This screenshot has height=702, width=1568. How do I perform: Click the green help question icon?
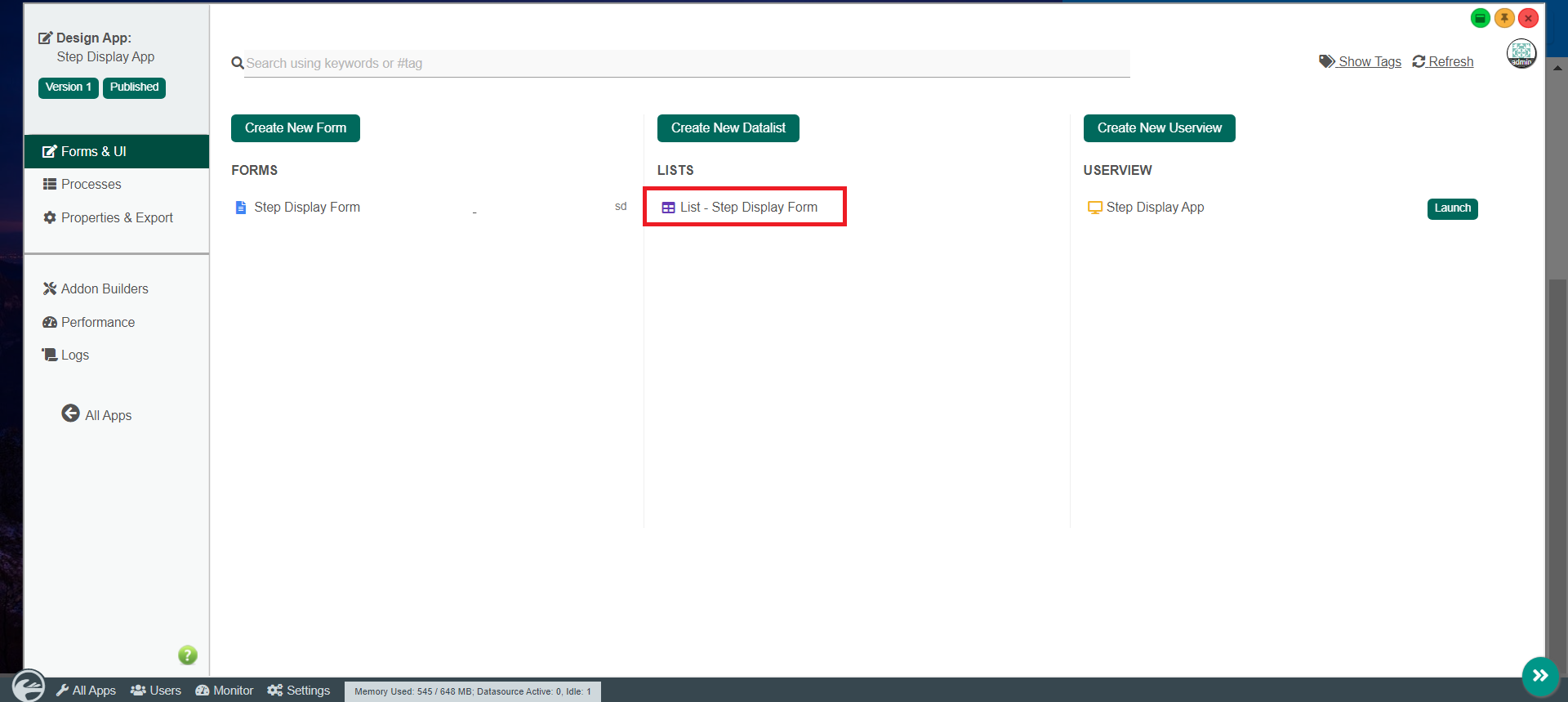point(188,655)
